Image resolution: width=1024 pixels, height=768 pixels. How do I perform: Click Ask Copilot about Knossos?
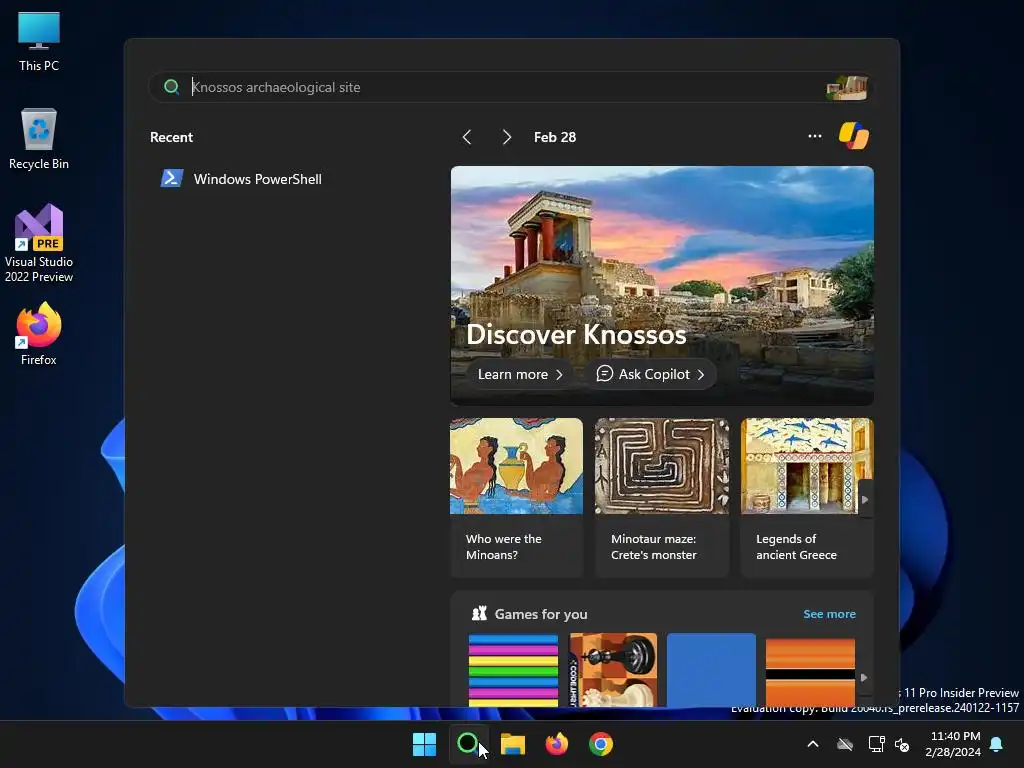(650, 374)
